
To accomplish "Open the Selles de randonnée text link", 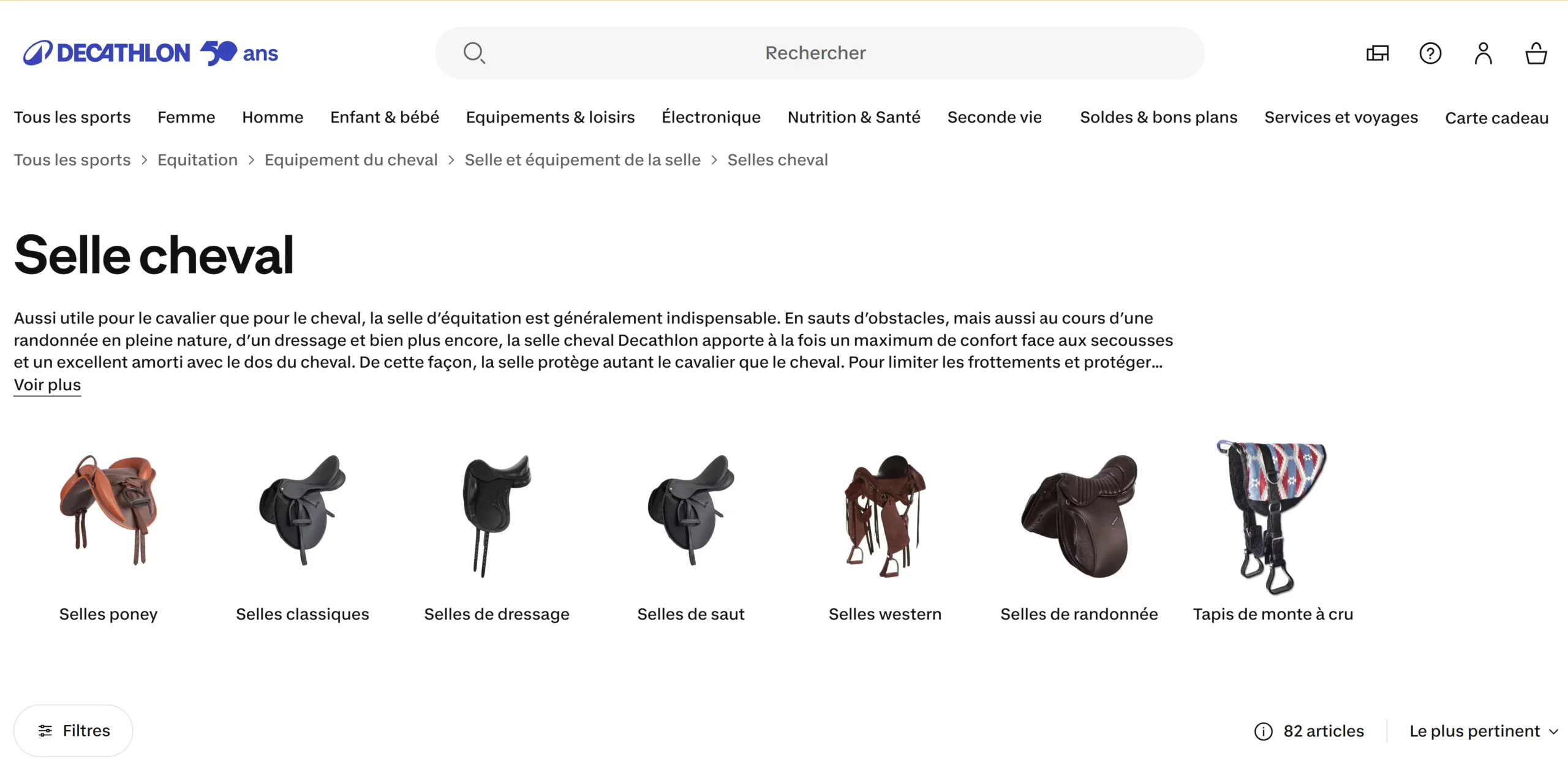I will (x=1079, y=614).
